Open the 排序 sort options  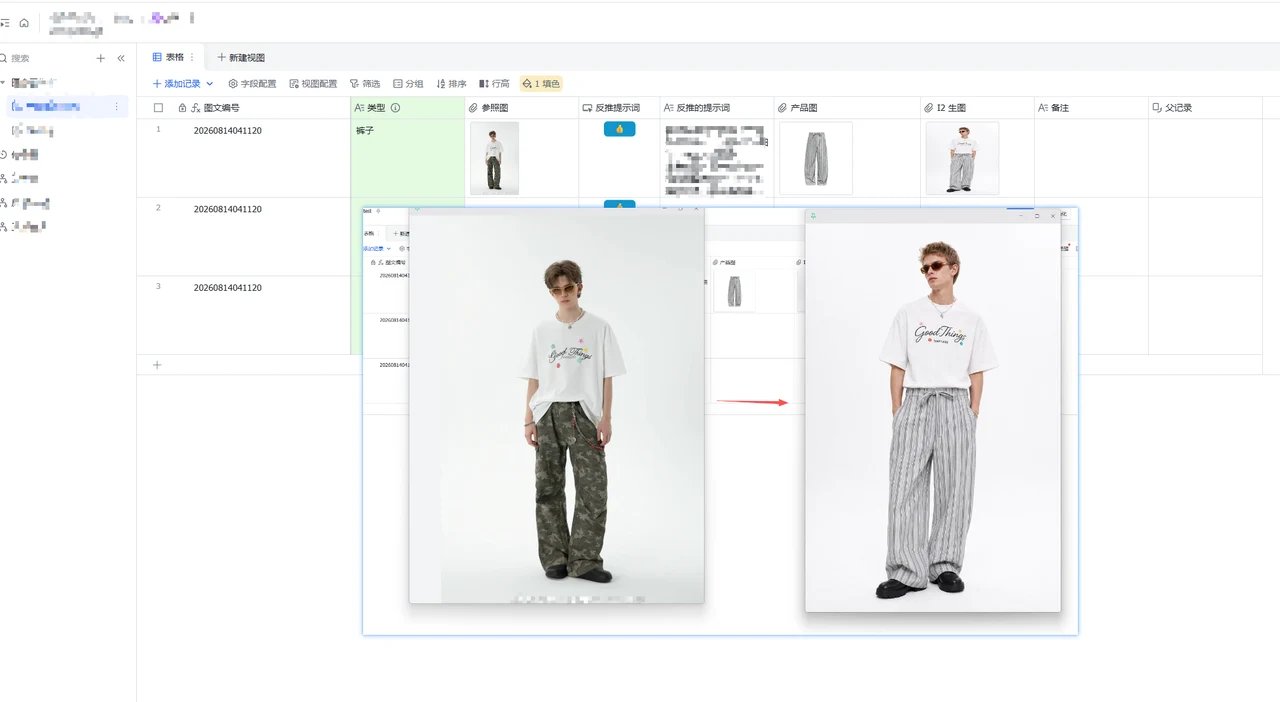(x=452, y=84)
